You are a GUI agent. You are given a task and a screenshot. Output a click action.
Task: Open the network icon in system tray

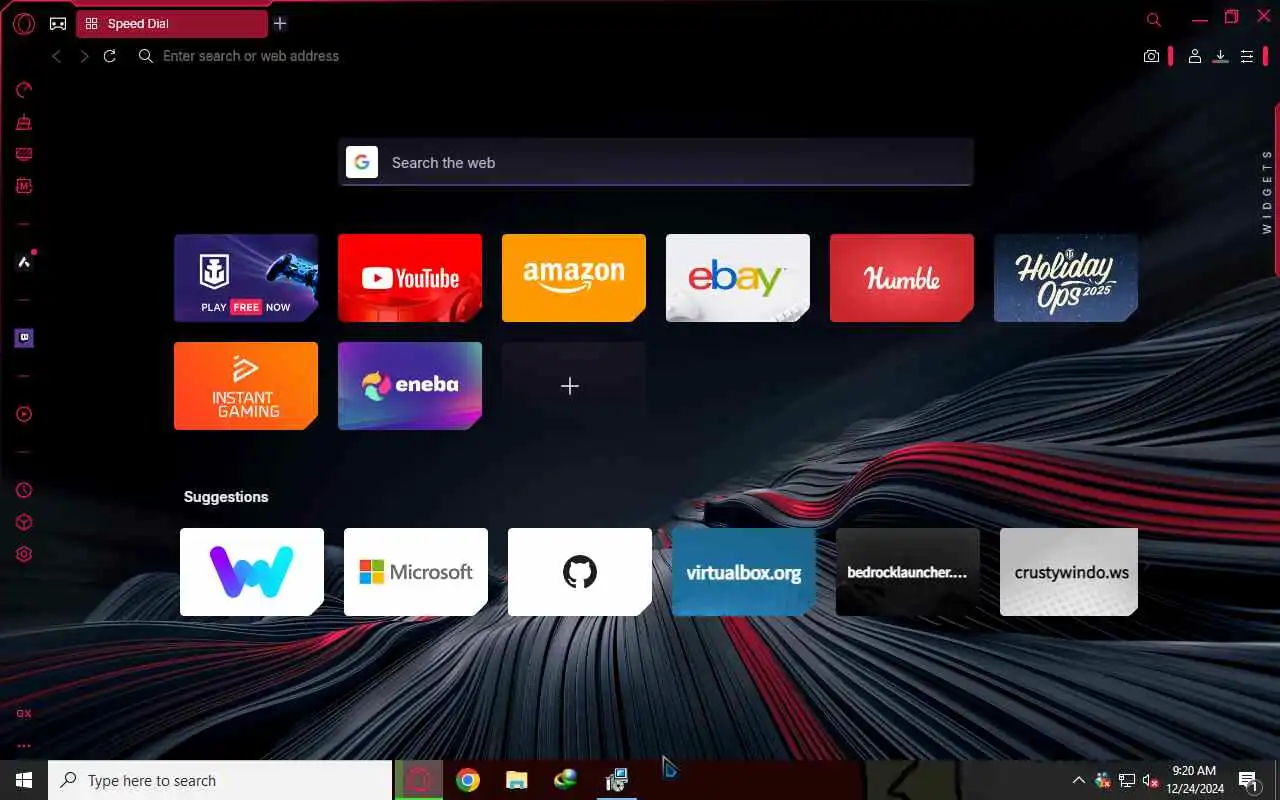coord(1127,780)
